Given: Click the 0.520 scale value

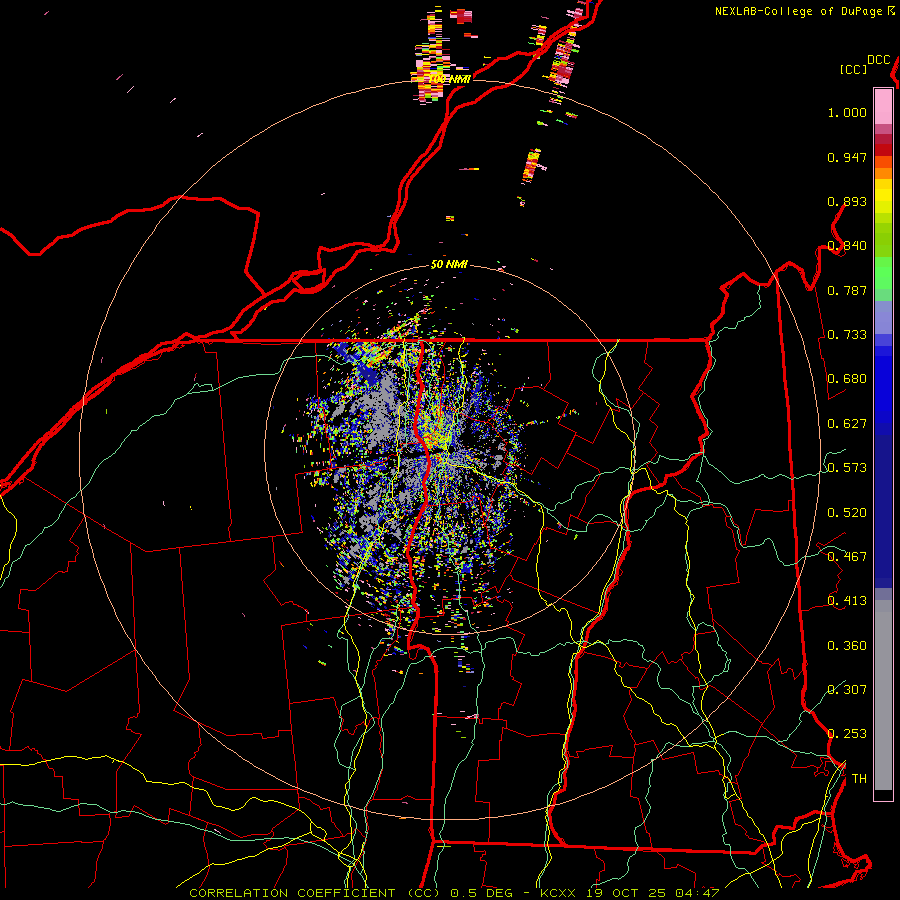Looking at the screenshot, I should click(x=847, y=513).
